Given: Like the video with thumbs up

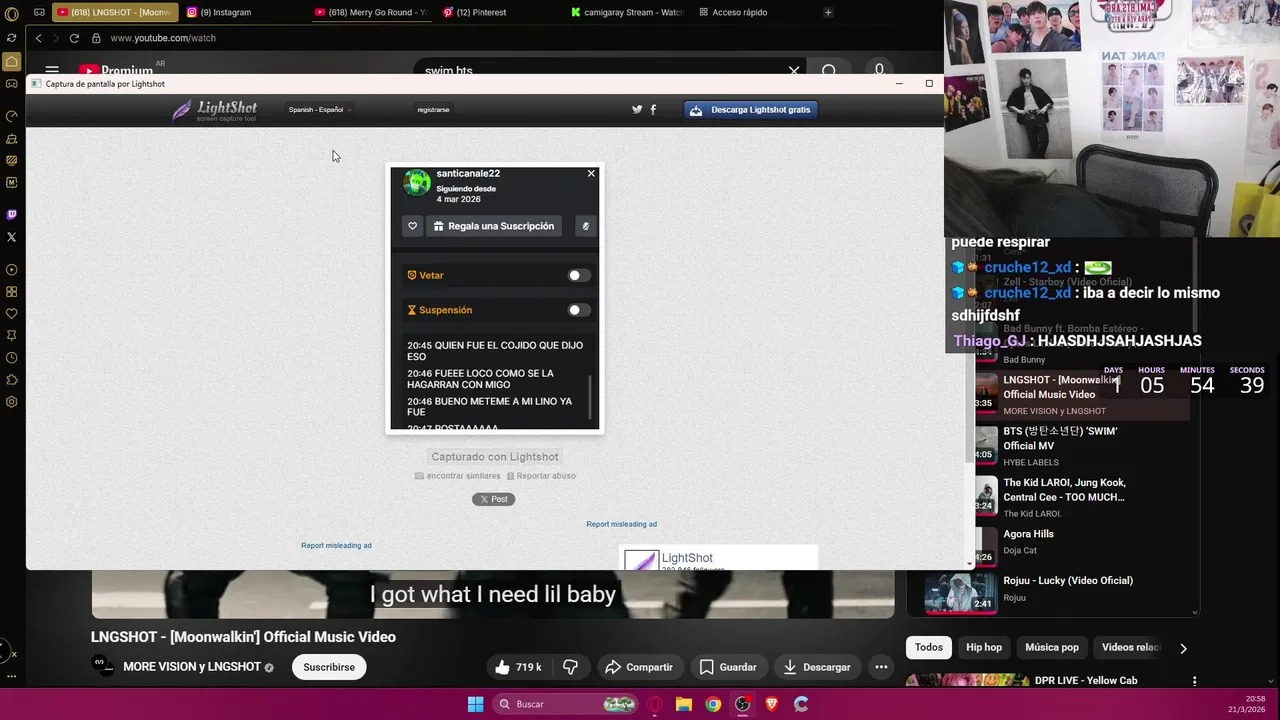Looking at the screenshot, I should tap(519, 667).
